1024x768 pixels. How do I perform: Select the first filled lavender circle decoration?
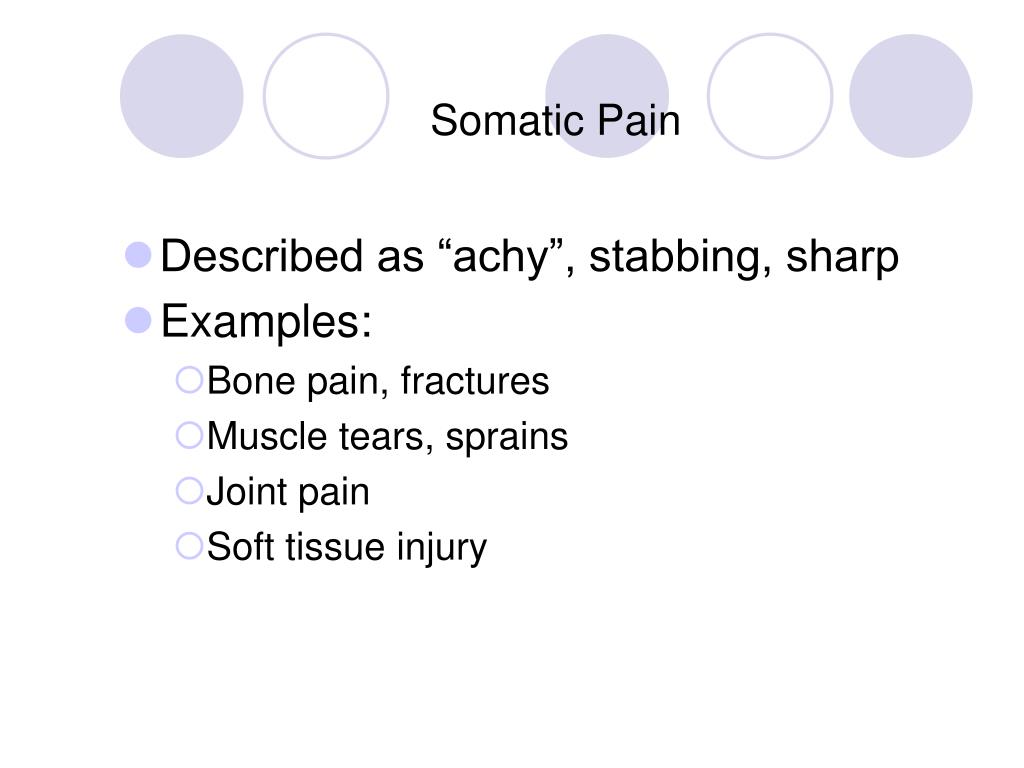182,96
